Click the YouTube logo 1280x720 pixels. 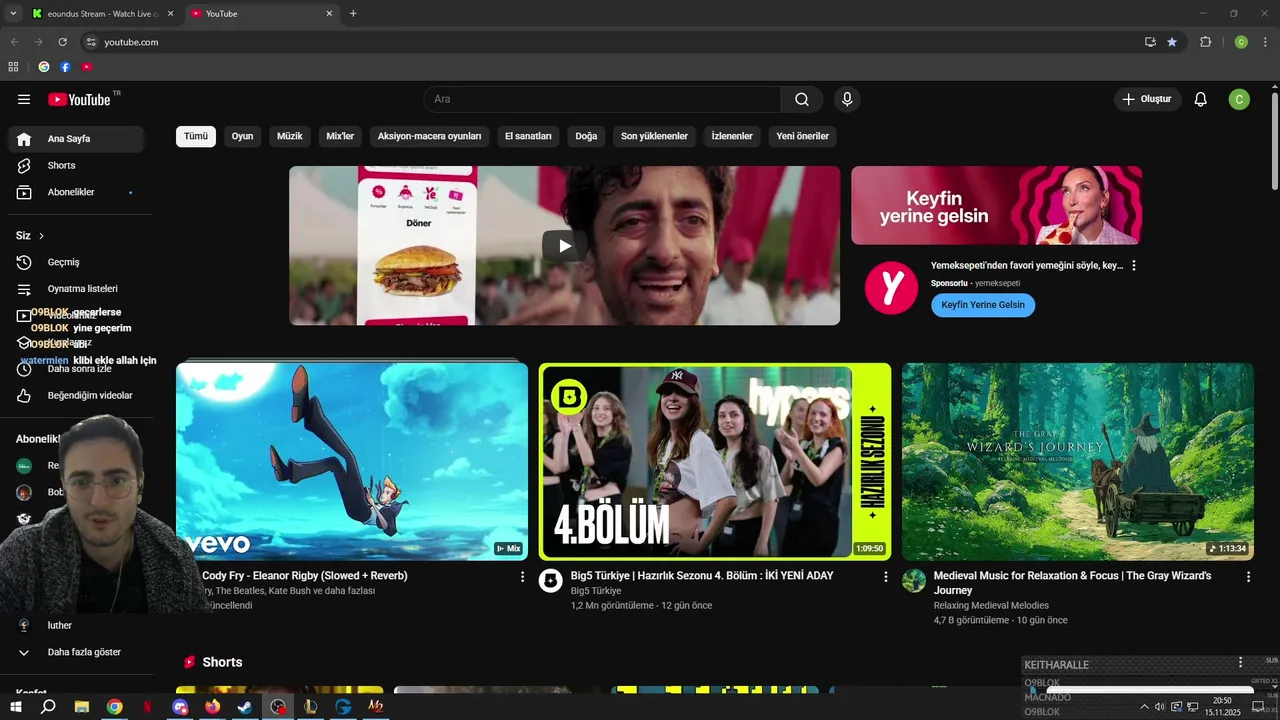pyautogui.click(x=79, y=99)
